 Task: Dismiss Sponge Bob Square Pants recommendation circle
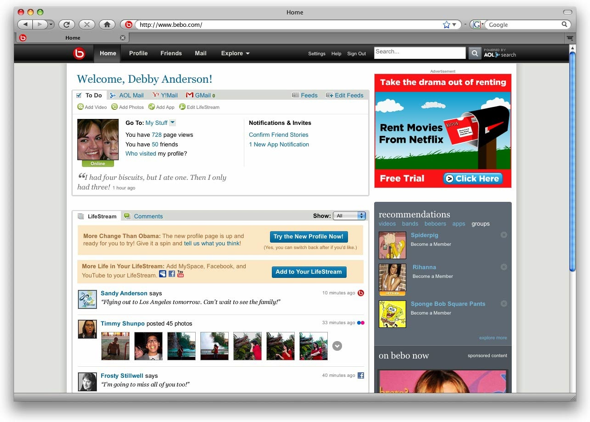[x=503, y=304]
